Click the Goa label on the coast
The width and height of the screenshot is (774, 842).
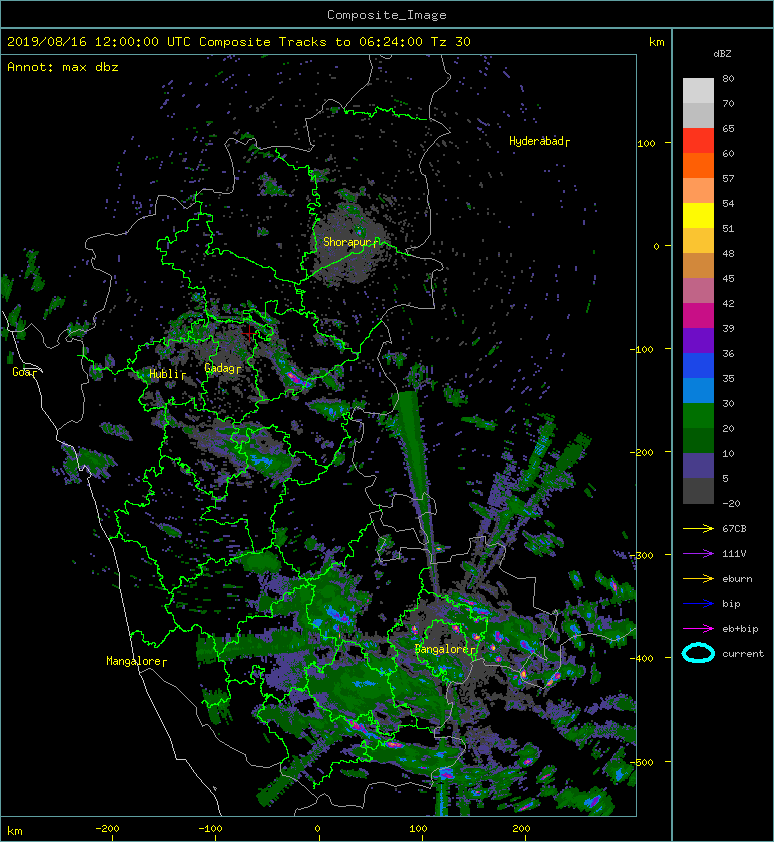pyautogui.click(x=25, y=372)
